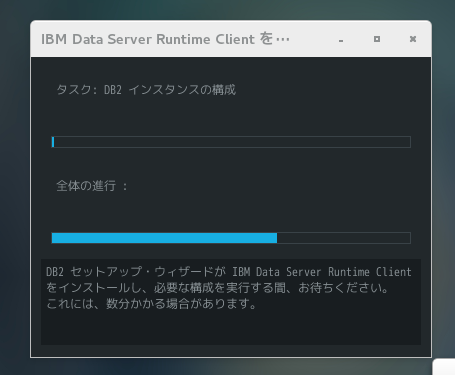Click the 'をインストールし、必要な構成を実行する間、お待ちください。' line
The height and width of the screenshot is (375, 455).
point(217,288)
